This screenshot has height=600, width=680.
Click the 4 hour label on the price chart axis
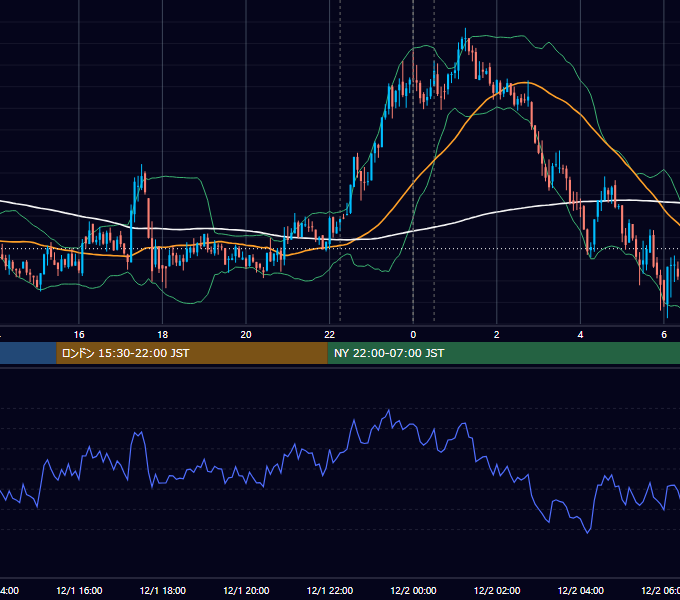pyautogui.click(x=580, y=335)
